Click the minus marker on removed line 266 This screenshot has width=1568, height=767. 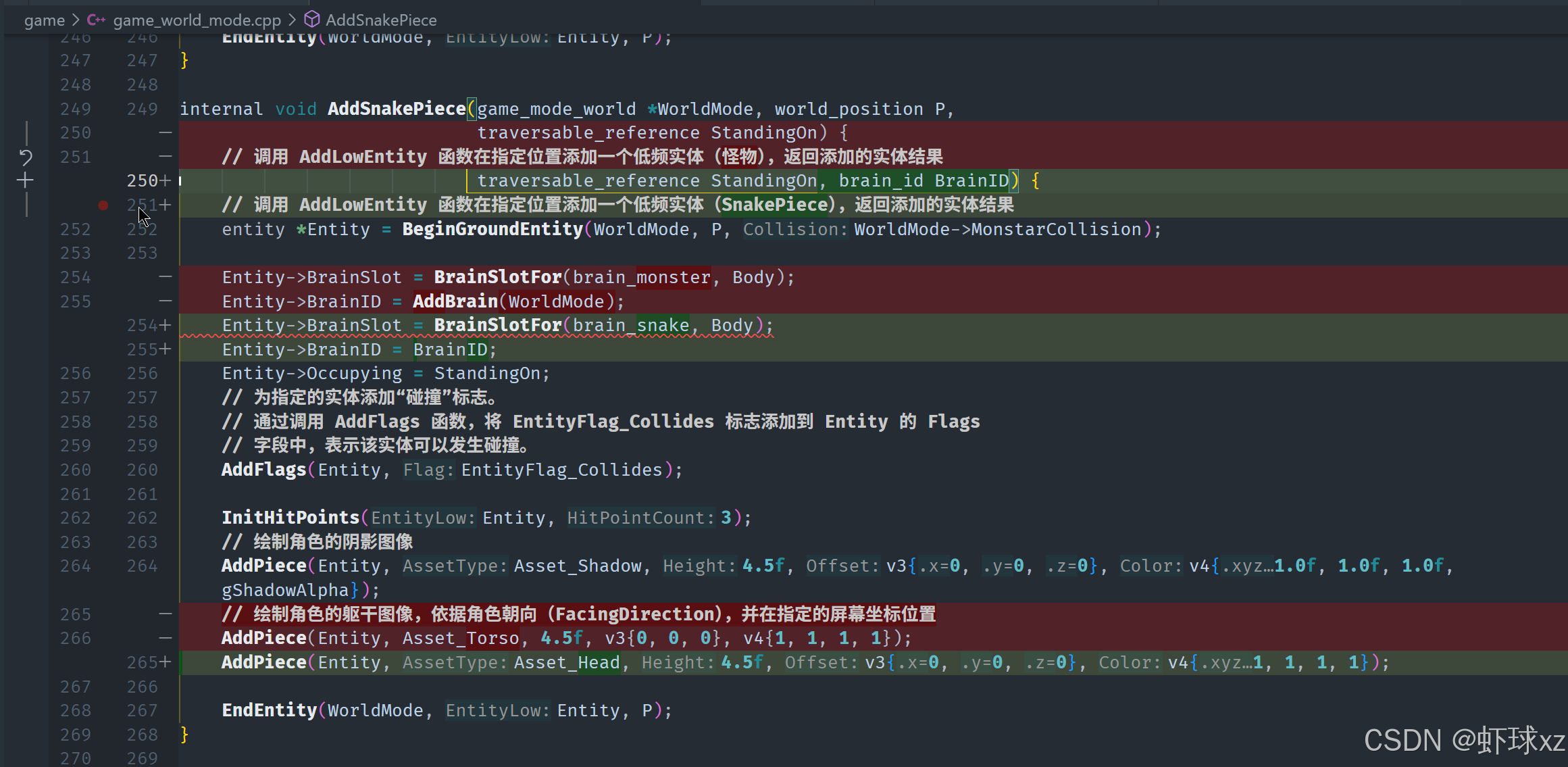(166, 638)
